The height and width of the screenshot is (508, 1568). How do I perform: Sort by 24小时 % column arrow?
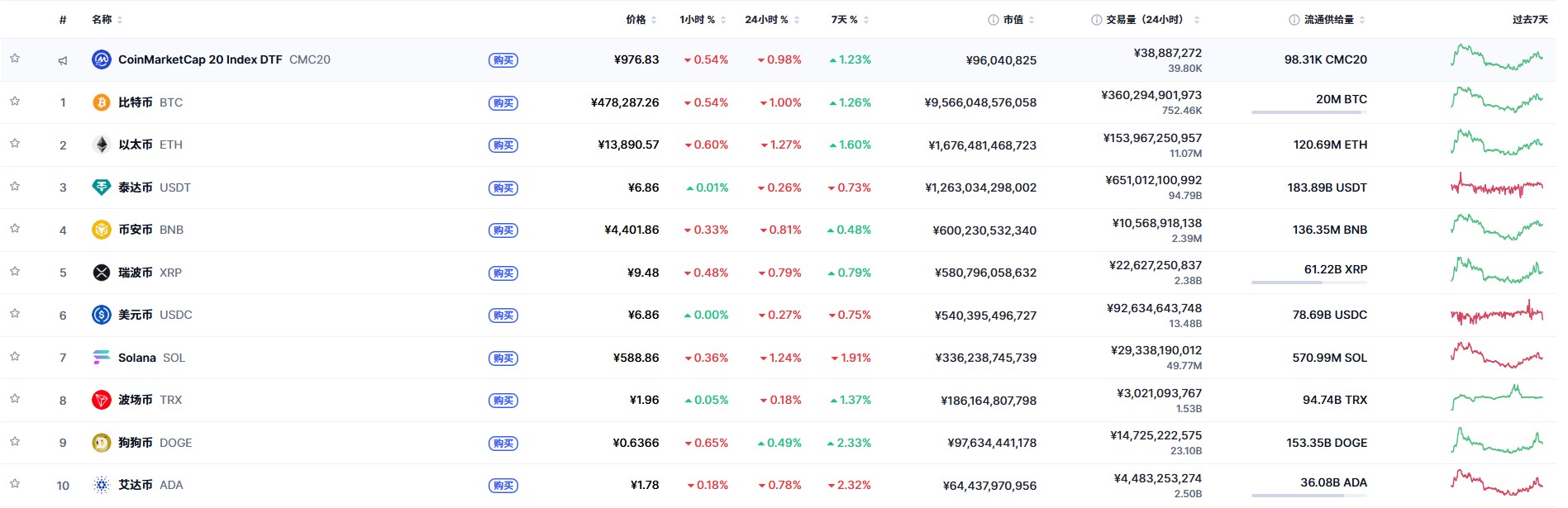[797, 20]
